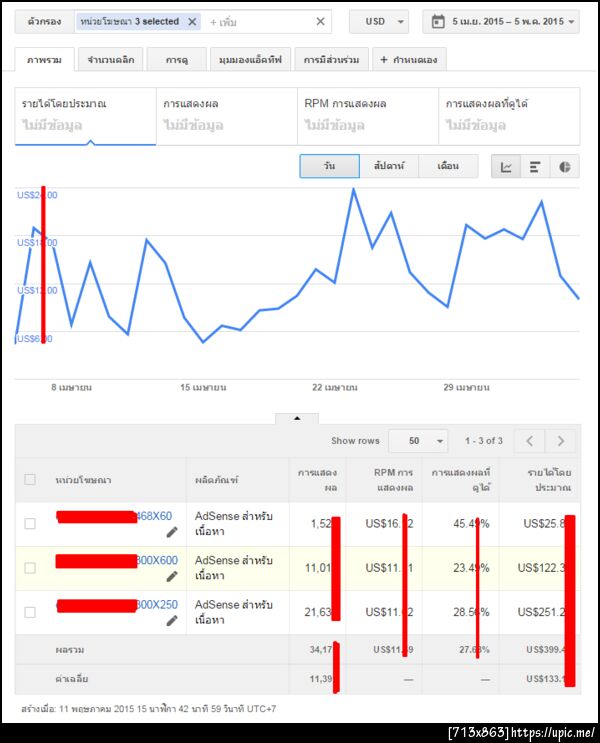
Task: Toggle the select-all checkbox in table header
Action: 30,479
